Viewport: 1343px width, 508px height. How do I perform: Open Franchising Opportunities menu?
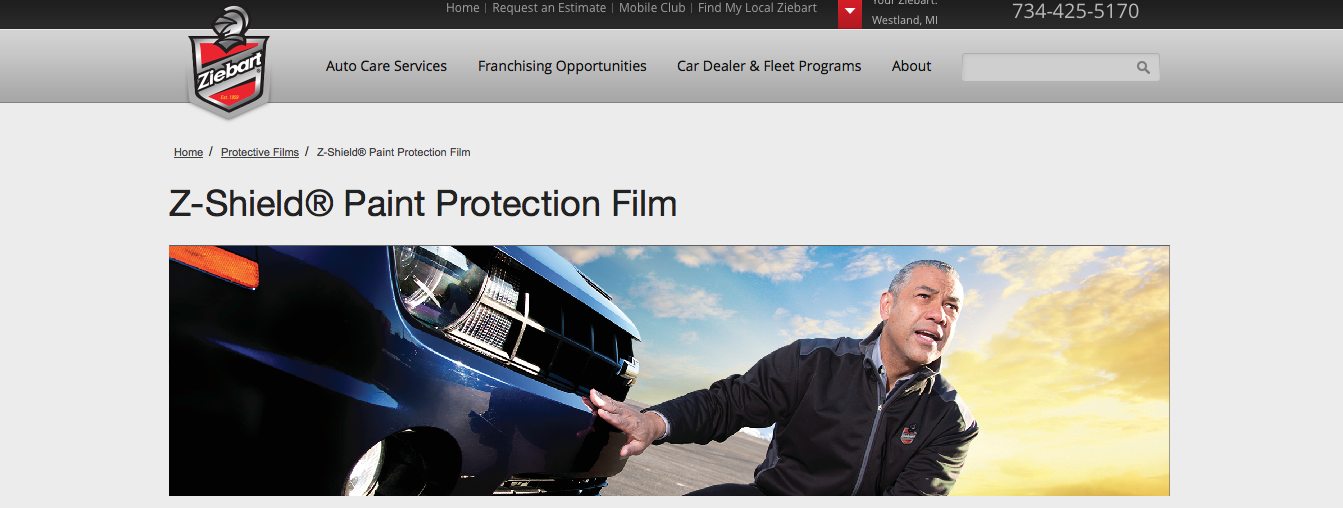tap(562, 66)
